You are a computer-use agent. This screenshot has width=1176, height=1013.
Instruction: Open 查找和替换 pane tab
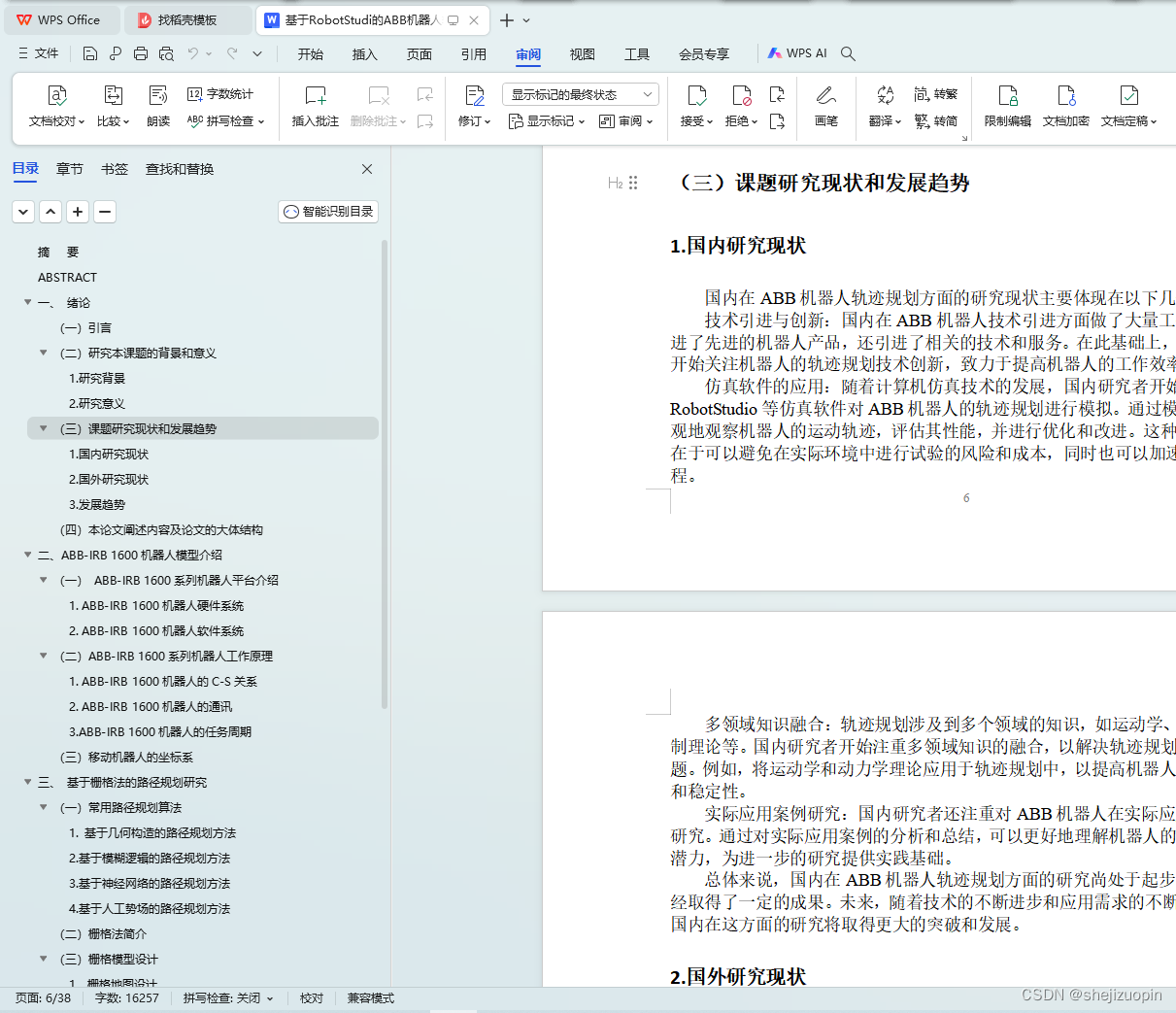click(180, 169)
